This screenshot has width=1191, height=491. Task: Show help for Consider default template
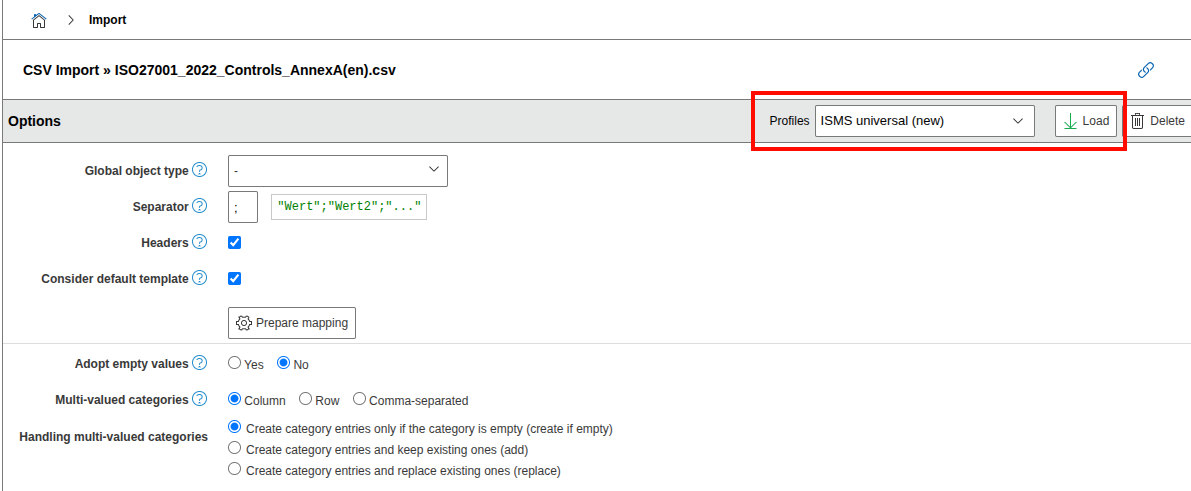(200, 278)
